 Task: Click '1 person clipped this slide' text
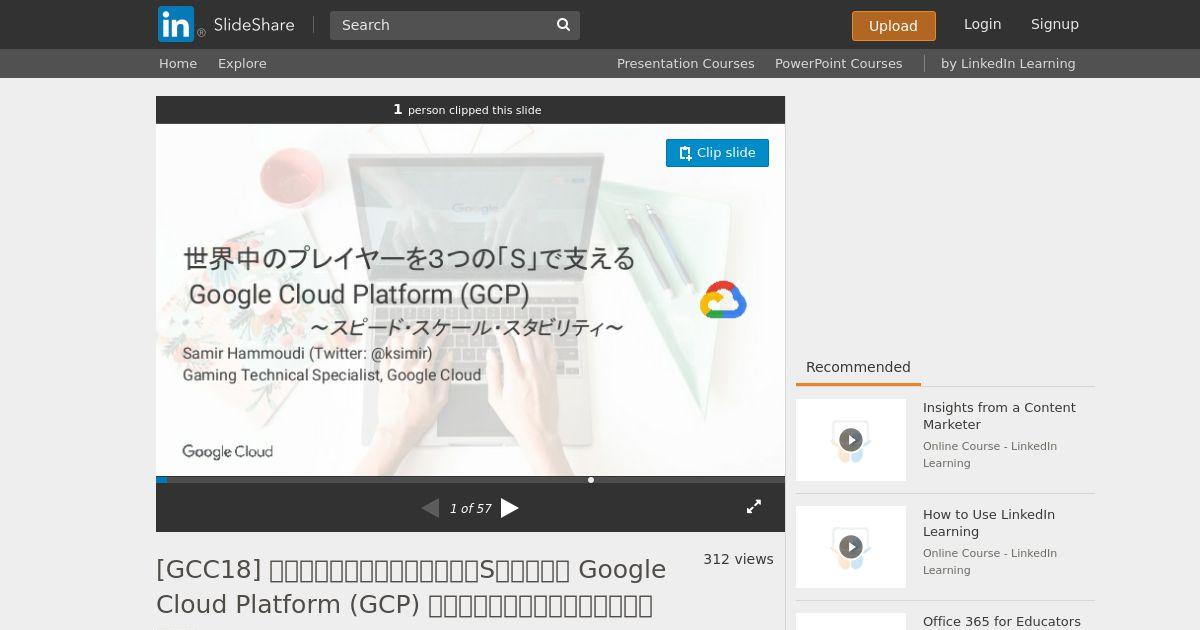coord(467,110)
